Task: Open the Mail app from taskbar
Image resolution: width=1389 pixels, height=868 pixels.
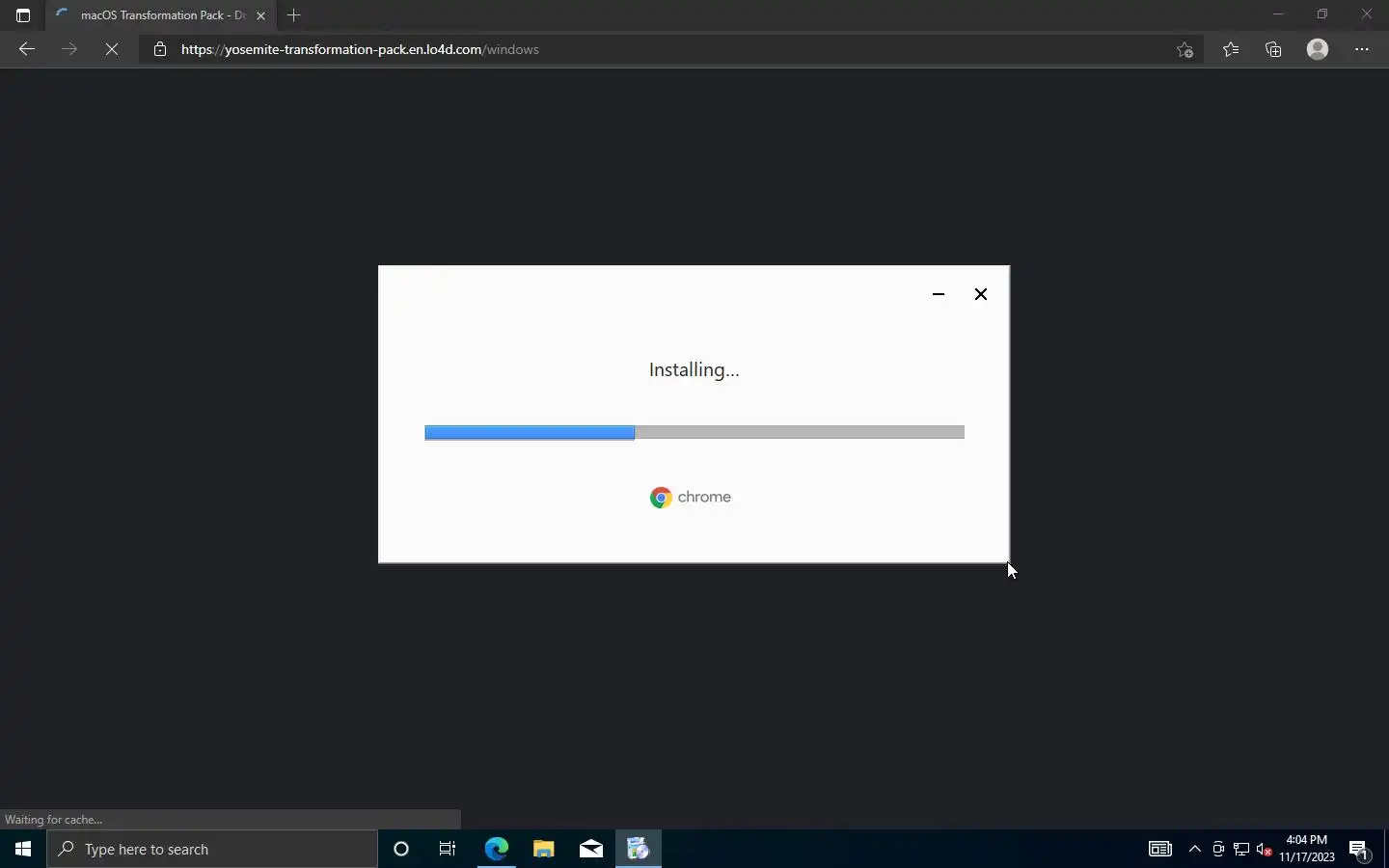Action: pos(591,849)
